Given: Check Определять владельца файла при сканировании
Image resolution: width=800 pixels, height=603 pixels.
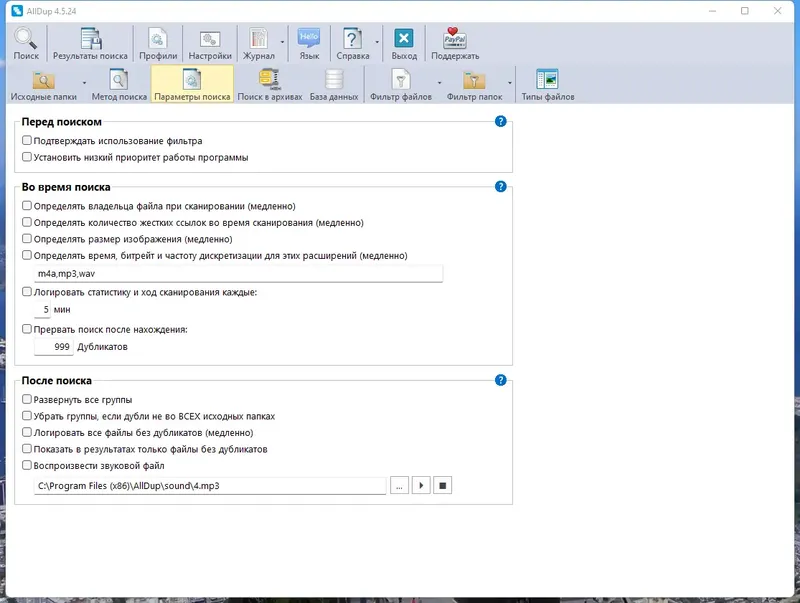Looking at the screenshot, I should [27, 206].
